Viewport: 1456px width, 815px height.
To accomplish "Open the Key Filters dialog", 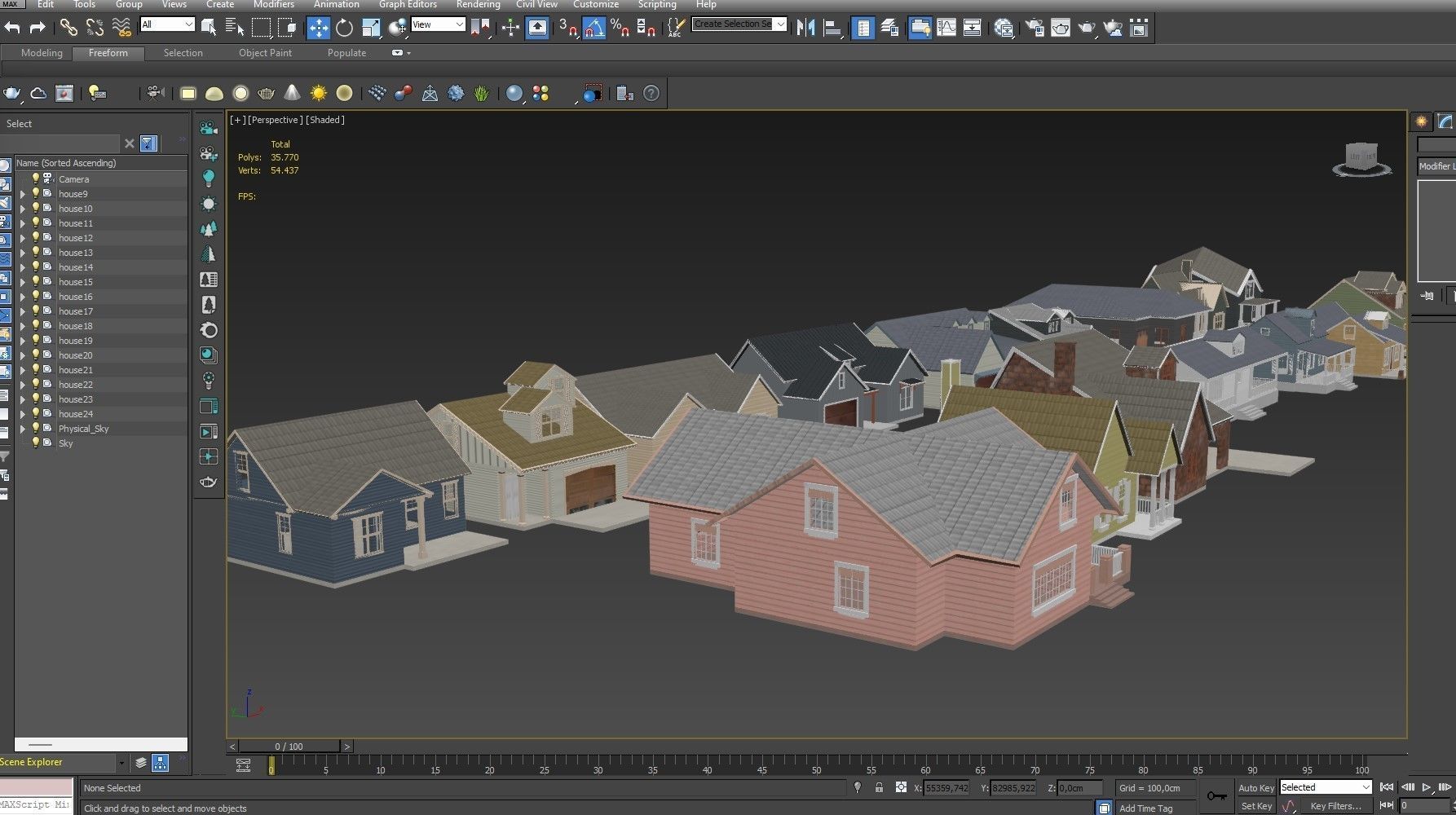I will pyautogui.click(x=1335, y=806).
